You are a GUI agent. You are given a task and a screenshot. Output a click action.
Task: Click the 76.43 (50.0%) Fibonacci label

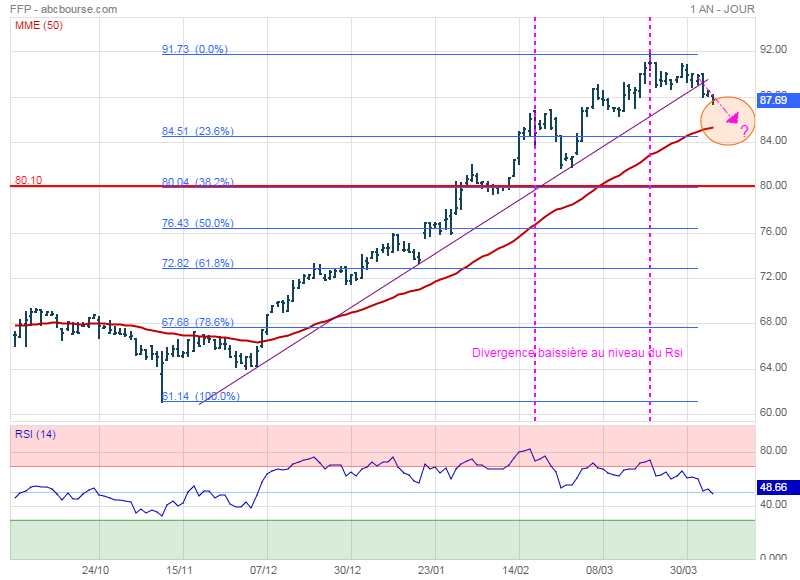[x=198, y=223]
